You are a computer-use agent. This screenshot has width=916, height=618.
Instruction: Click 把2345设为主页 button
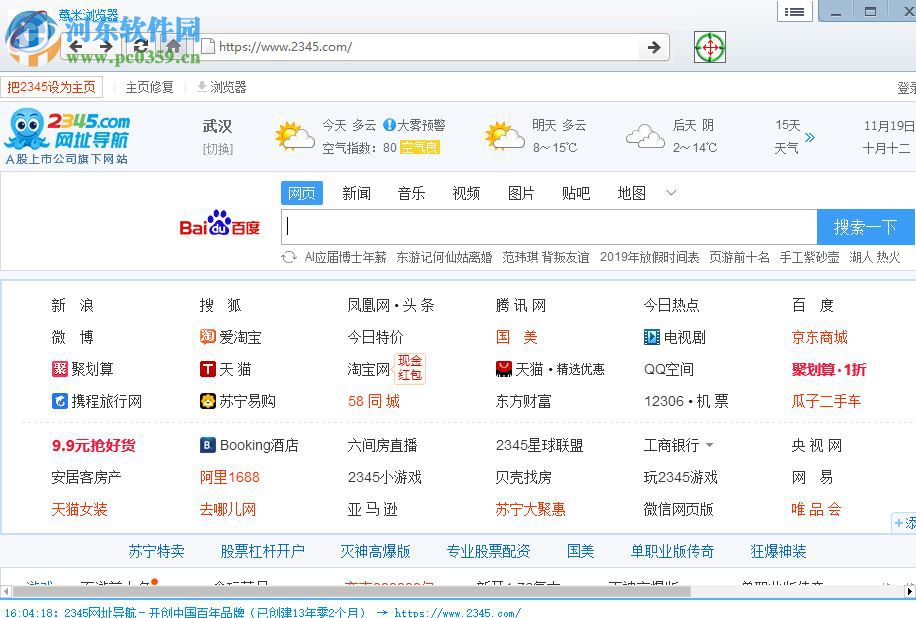[53, 87]
